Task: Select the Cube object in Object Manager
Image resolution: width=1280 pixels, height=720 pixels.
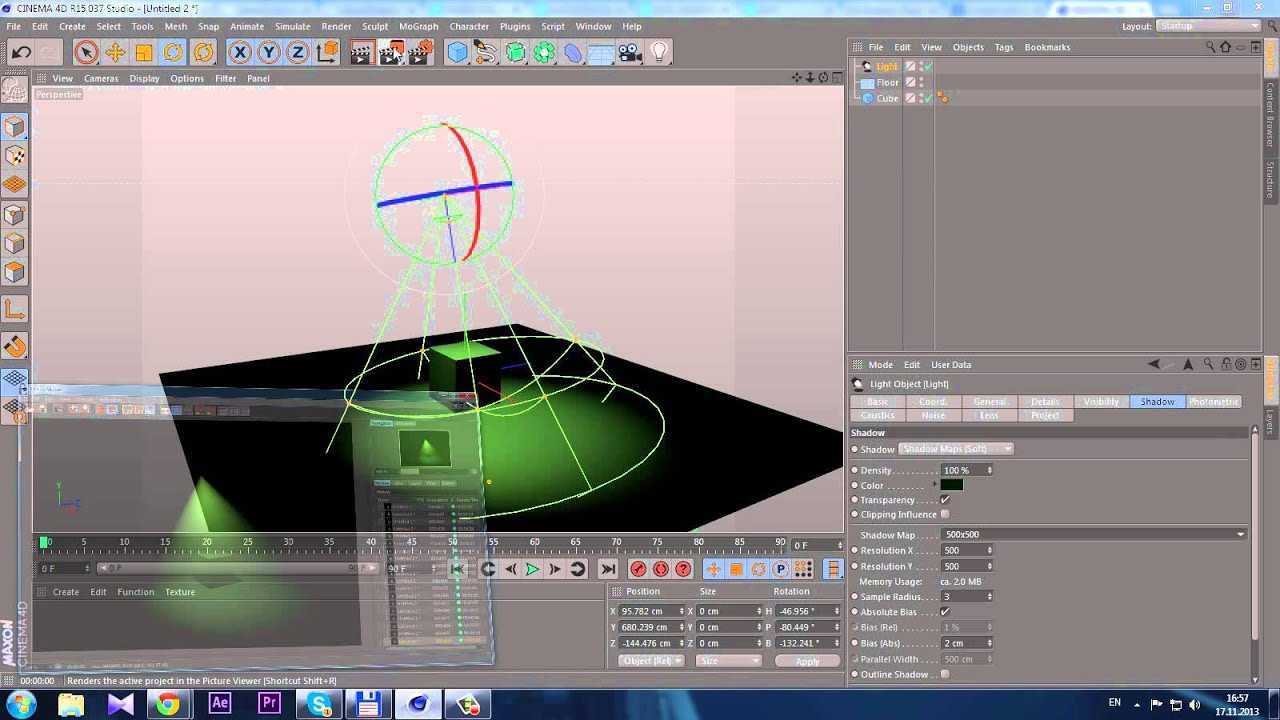Action: [888, 98]
